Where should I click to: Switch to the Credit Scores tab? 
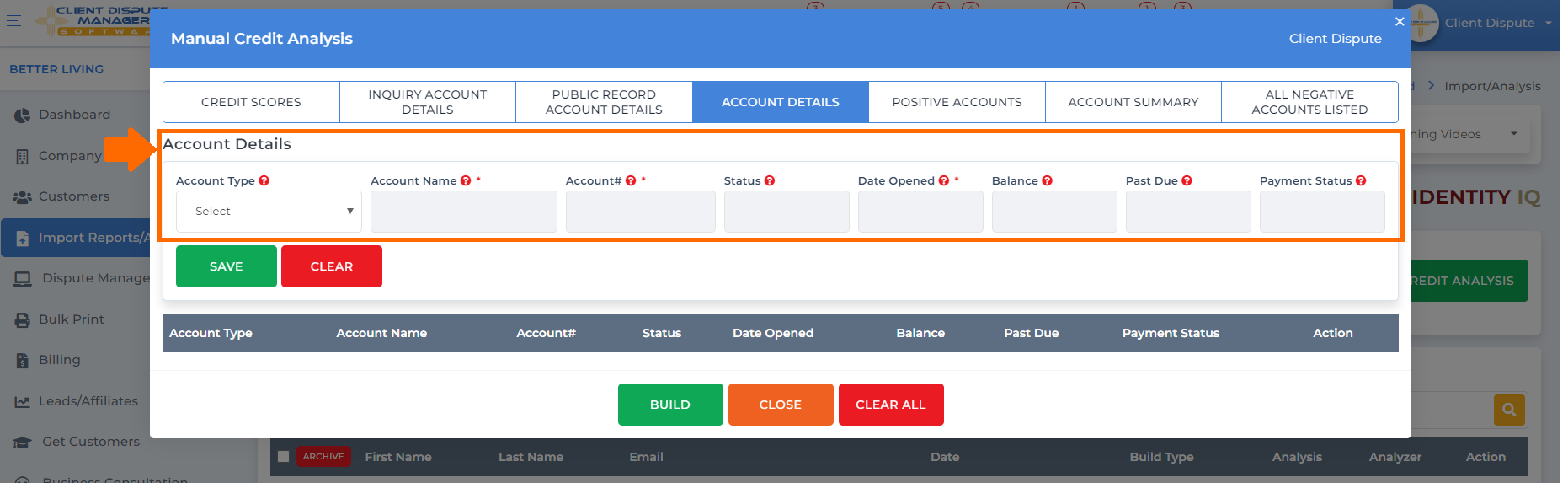(x=251, y=102)
